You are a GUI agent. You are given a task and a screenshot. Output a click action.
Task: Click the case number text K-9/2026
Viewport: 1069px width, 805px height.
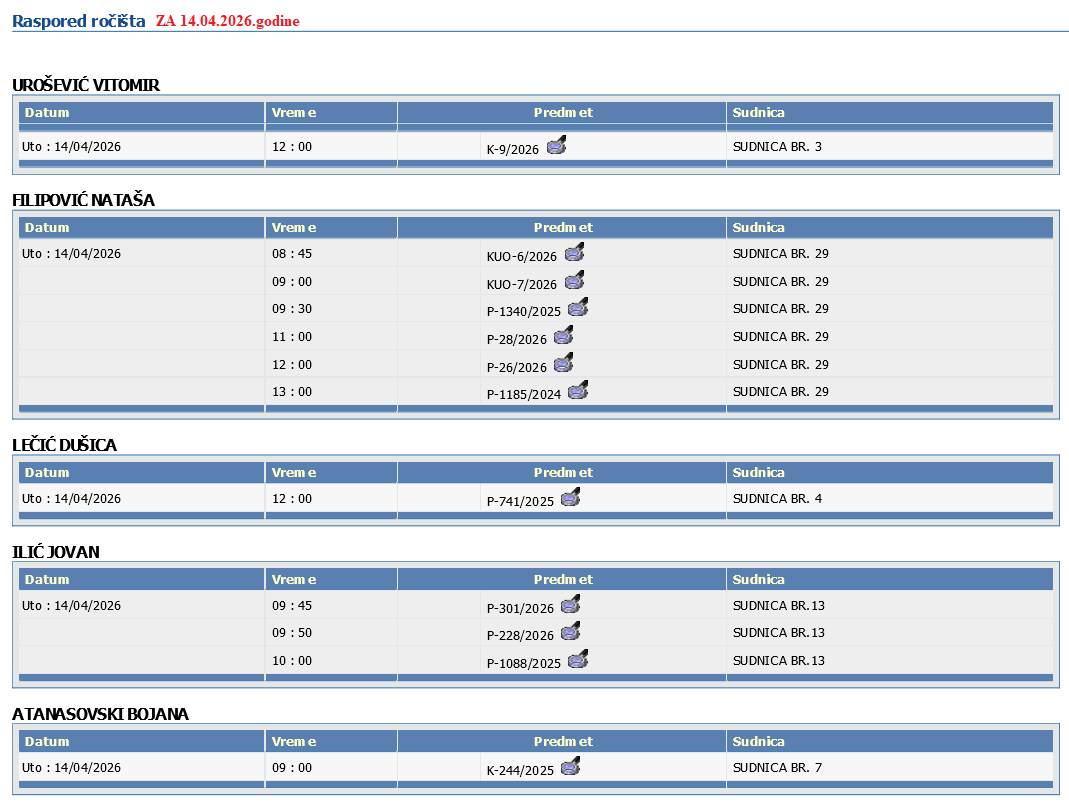(512, 150)
